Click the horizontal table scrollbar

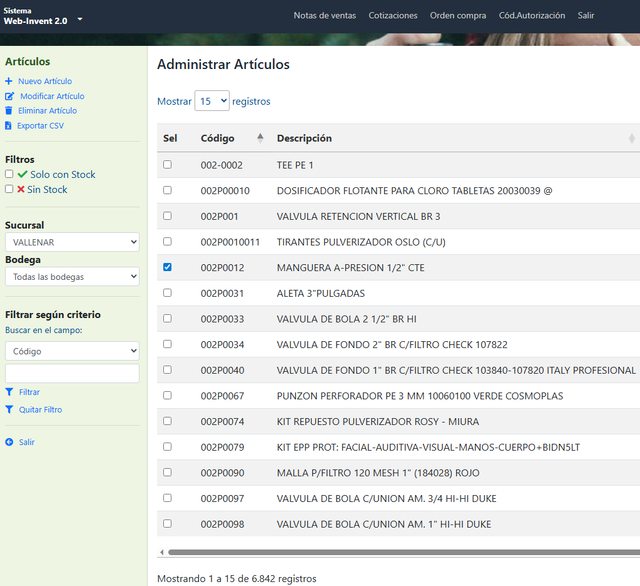pos(404,552)
